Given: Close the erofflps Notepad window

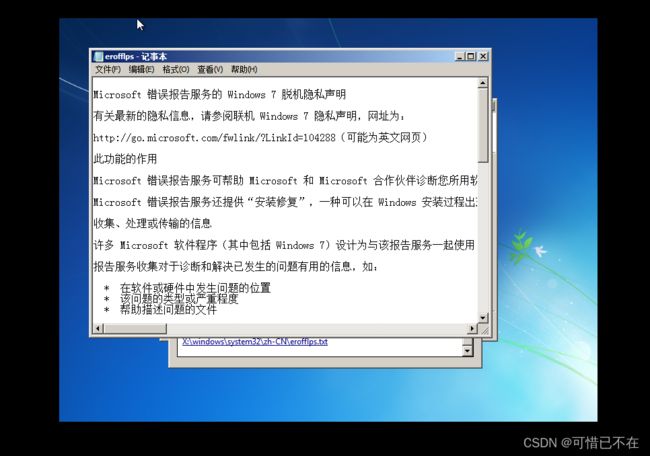Looking at the screenshot, I should coord(483,56).
